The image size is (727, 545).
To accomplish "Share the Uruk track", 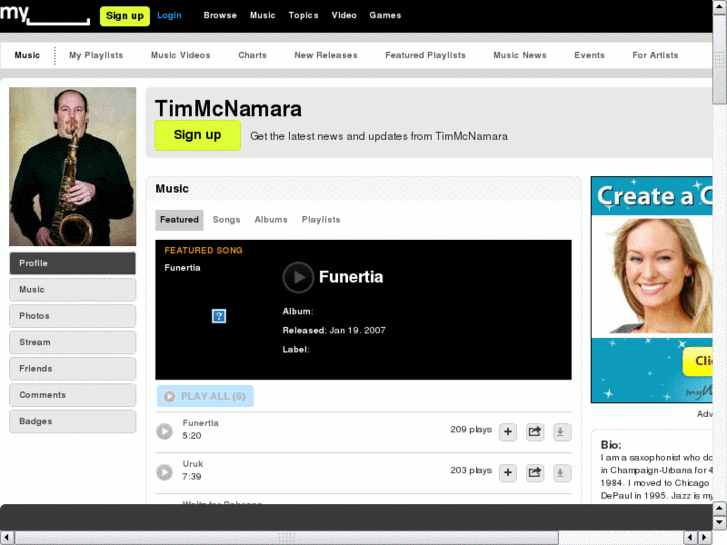I will (535, 473).
